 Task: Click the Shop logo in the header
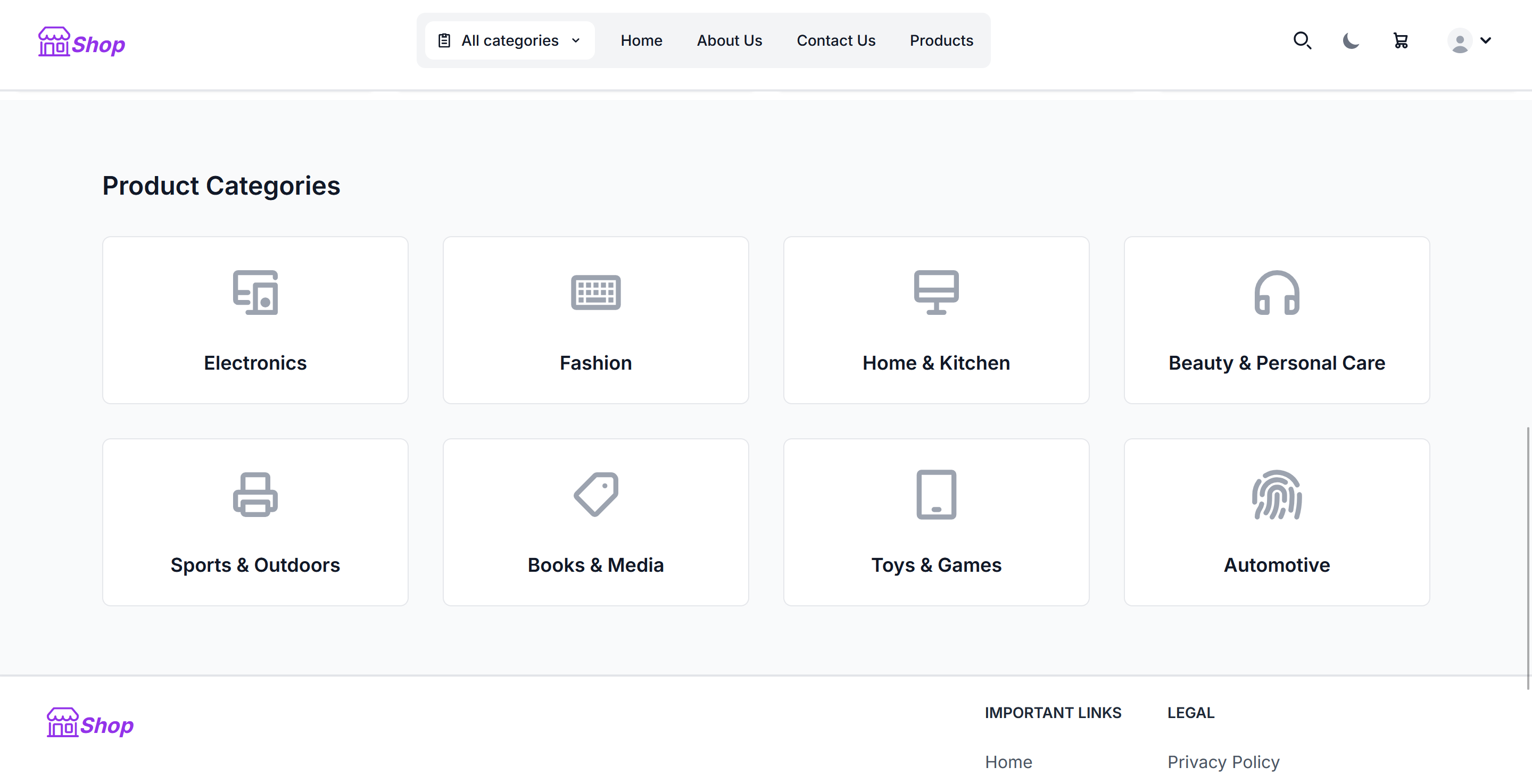pyautogui.click(x=81, y=41)
